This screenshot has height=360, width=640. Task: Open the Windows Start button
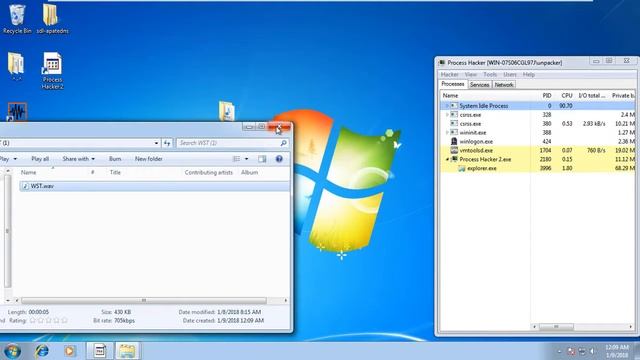12,351
